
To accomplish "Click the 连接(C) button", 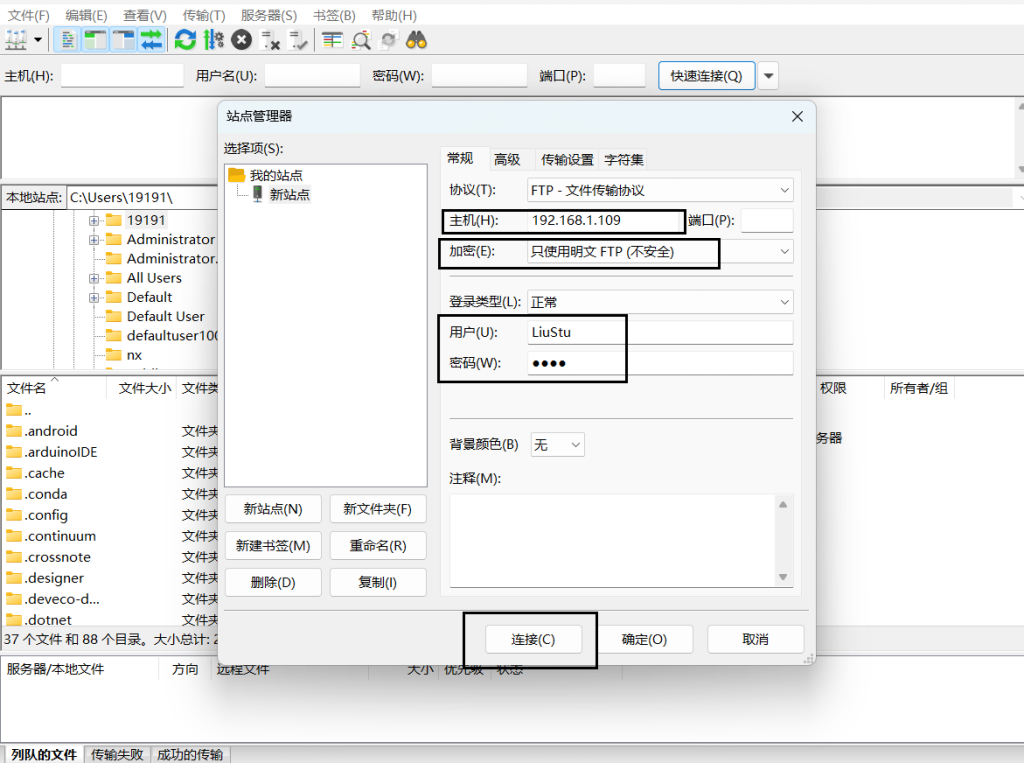I will tap(533, 639).
